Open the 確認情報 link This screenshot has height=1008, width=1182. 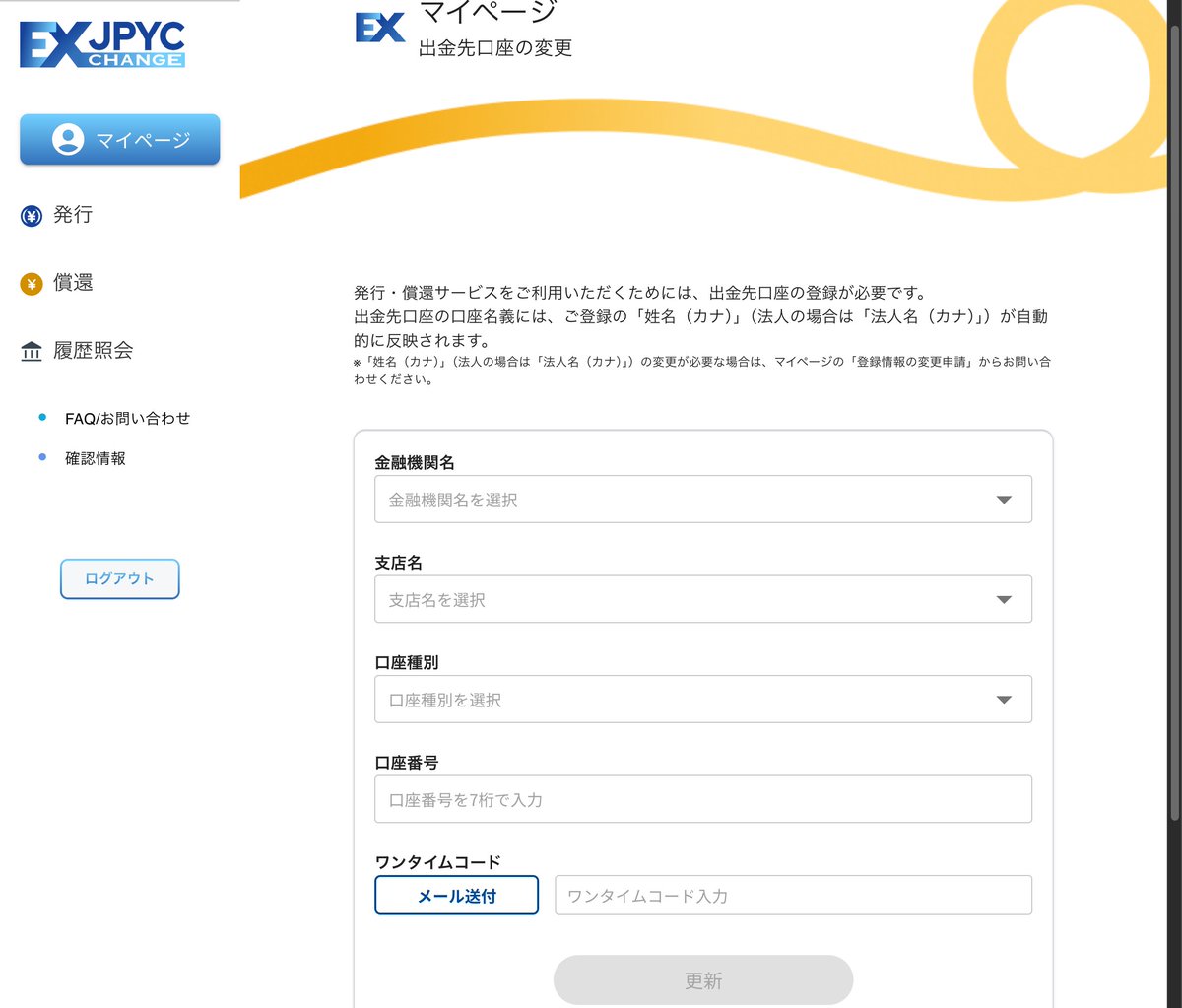96,458
